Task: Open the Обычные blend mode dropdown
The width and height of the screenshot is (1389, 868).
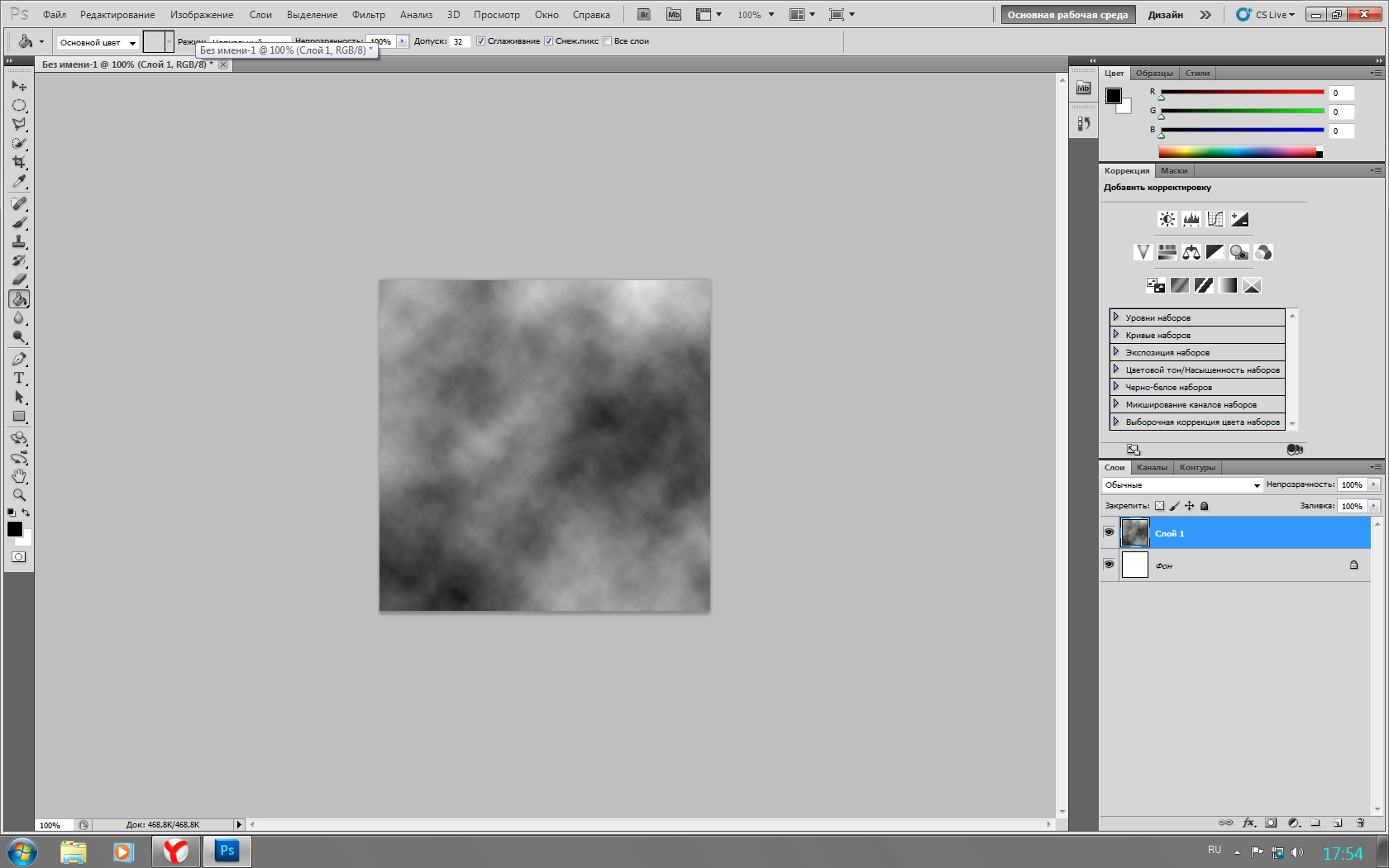Action: pyautogui.click(x=1182, y=485)
